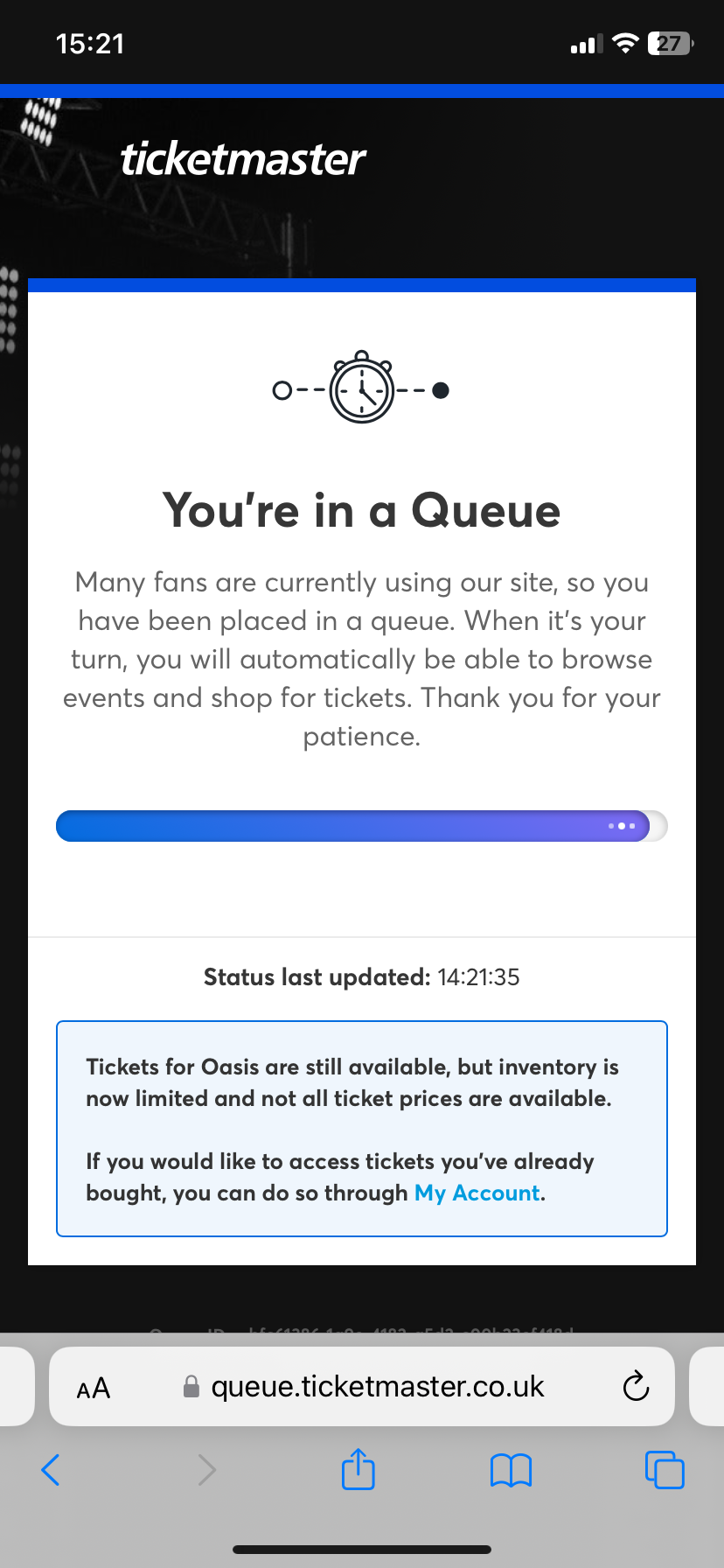Open Safari bookmarks book icon
Screen dimensions: 724x1568
pos(511,1470)
